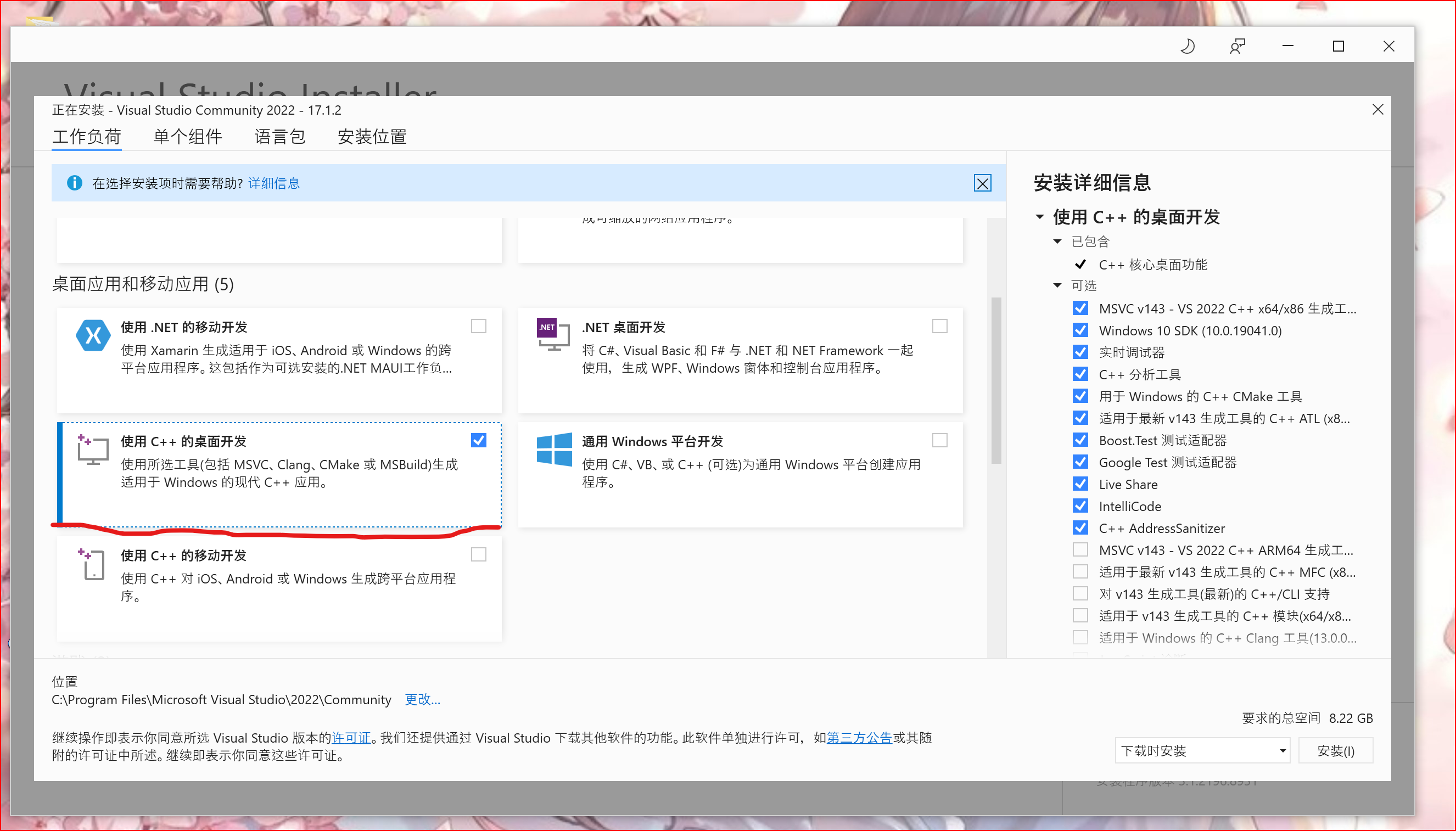Click the 安装(I) button

pyautogui.click(x=1336, y=750)
